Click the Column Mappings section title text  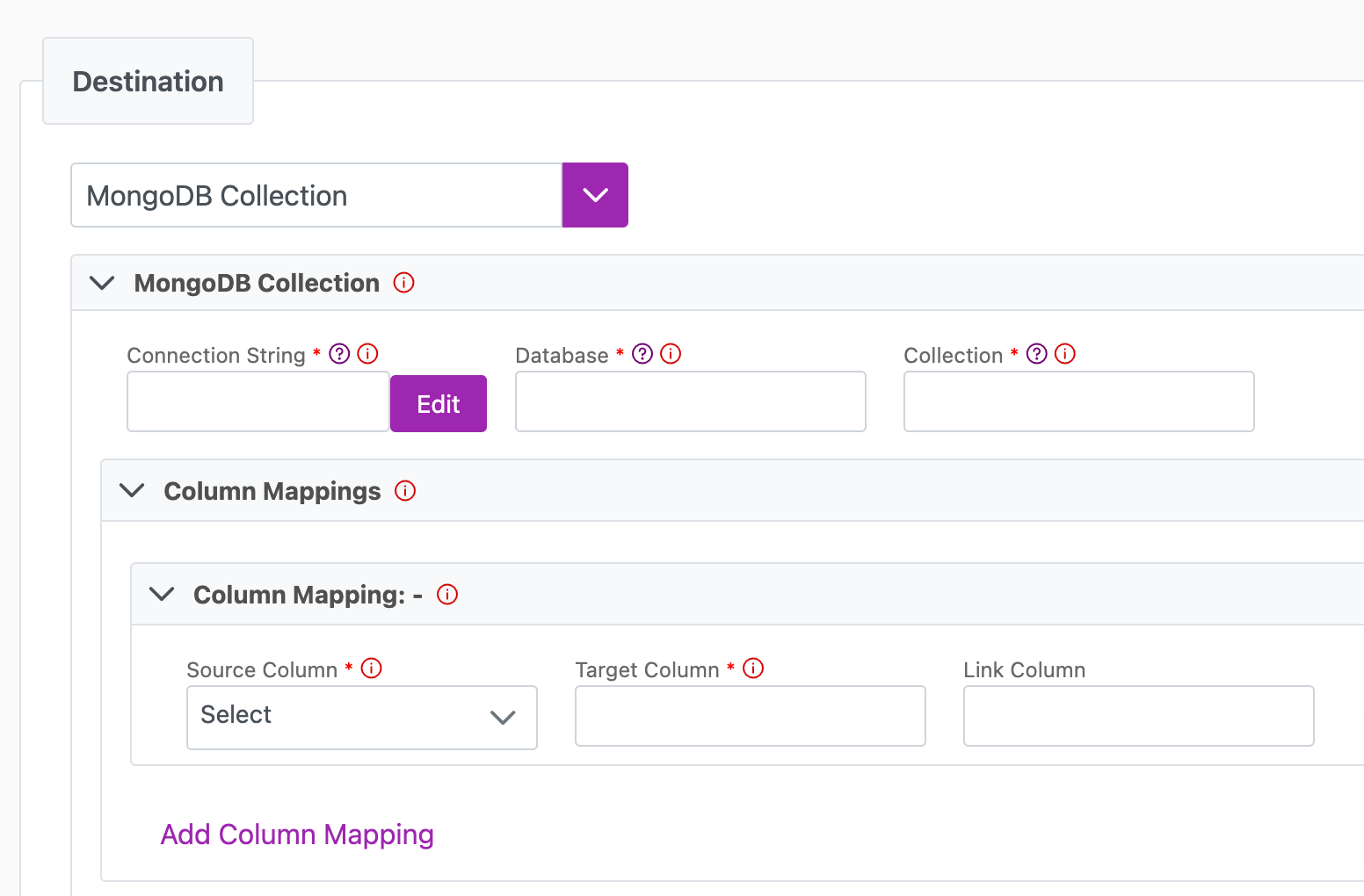click(272, 491)
